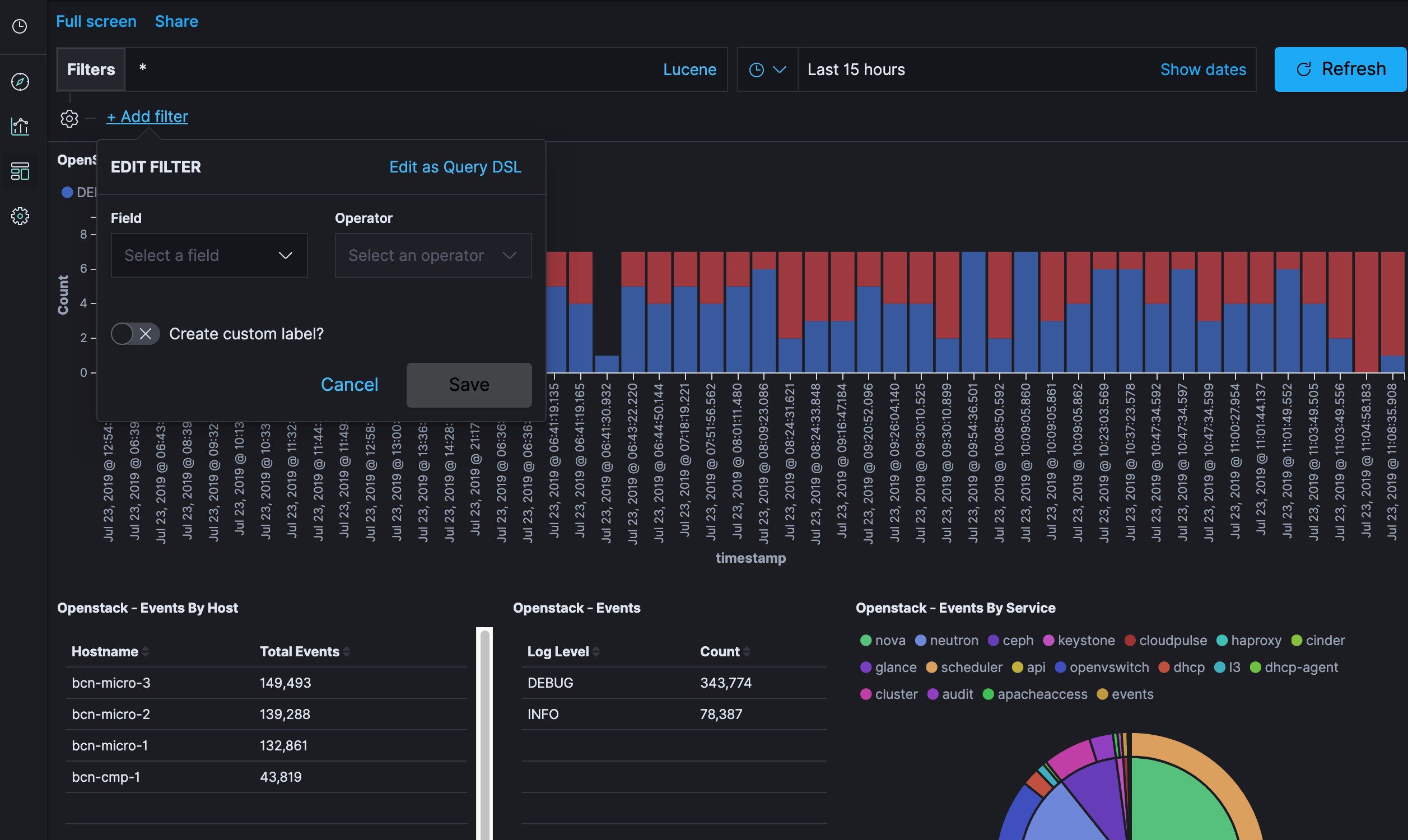Screen dimensions: 1408x840
Task: Click the keystone legend color dot
Action: pyautogui.click(x=1048, y=640)
